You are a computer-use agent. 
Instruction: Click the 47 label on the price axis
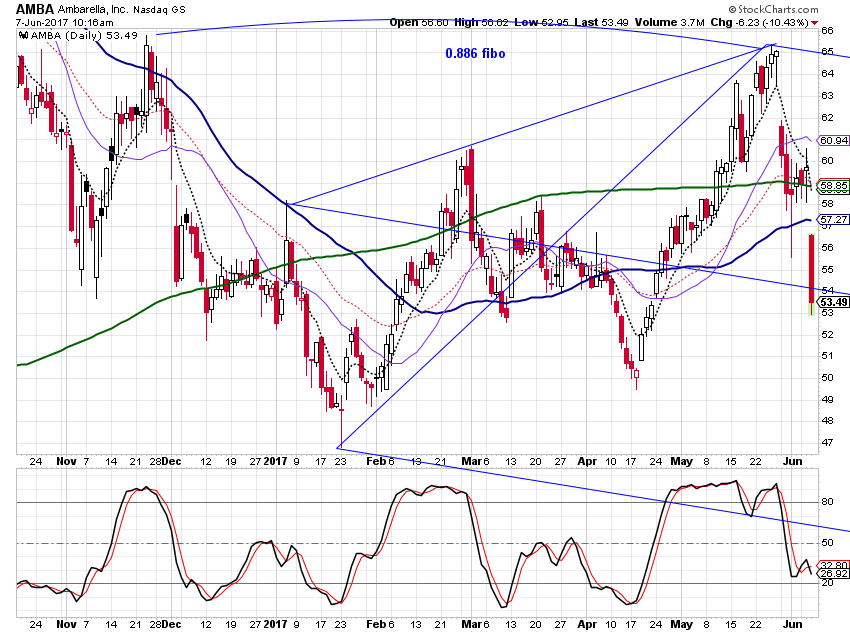click(x=827, y=442)
